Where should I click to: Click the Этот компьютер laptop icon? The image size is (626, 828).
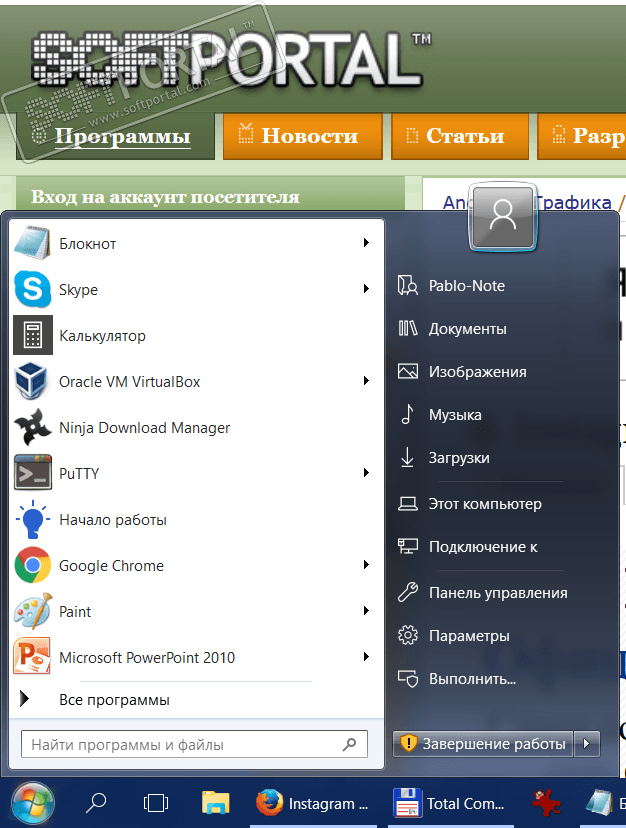[407, 503]
